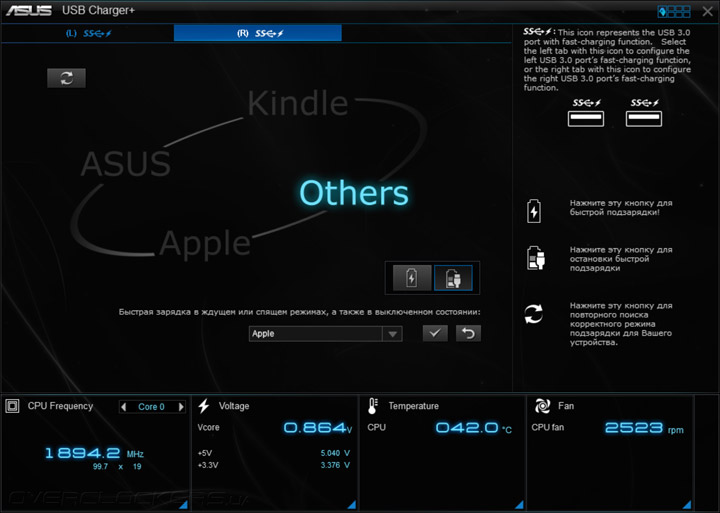Screen dimensions: 720x513
Task: Select the Others charging mode
Action: [x=354, y=193]
